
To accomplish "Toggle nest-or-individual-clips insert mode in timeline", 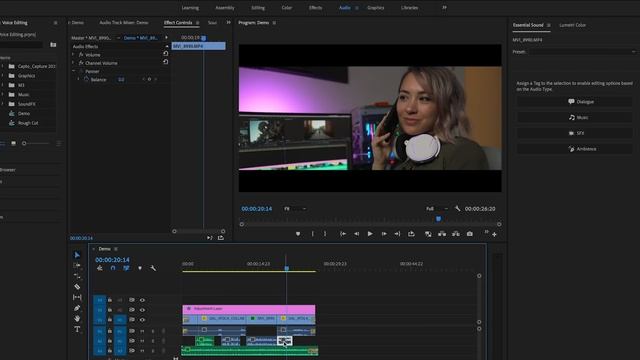I will point(100,268).
